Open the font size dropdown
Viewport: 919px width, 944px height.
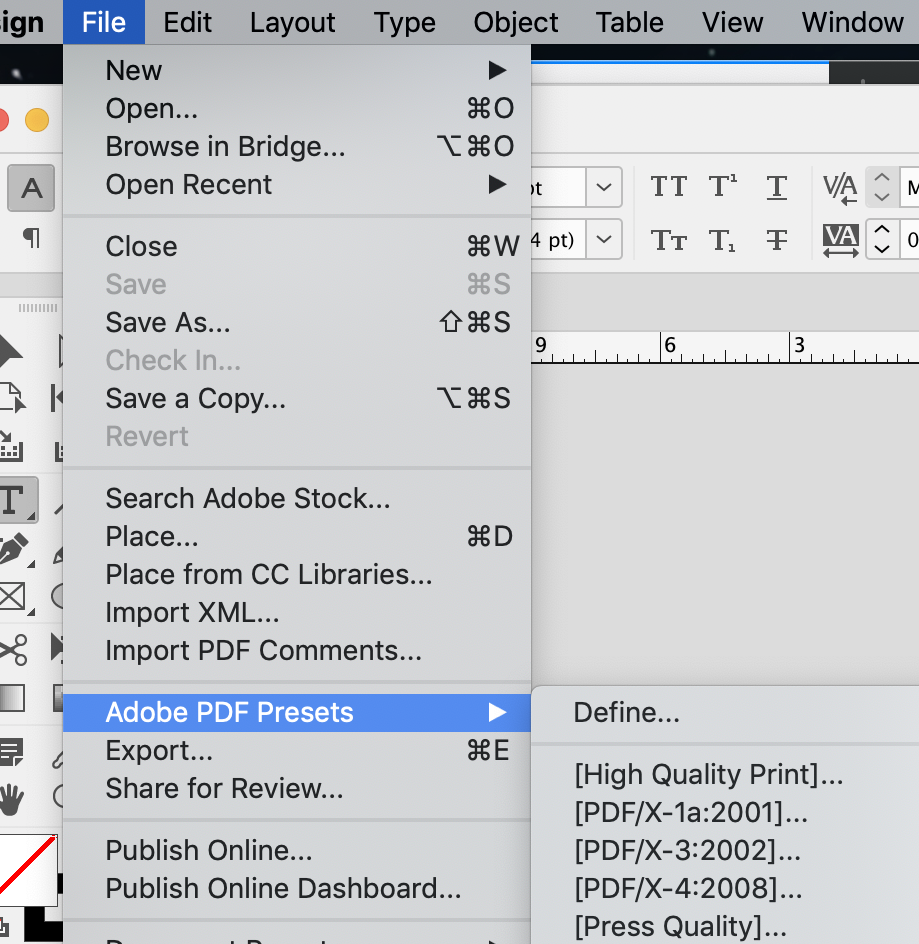click(604, 188)
